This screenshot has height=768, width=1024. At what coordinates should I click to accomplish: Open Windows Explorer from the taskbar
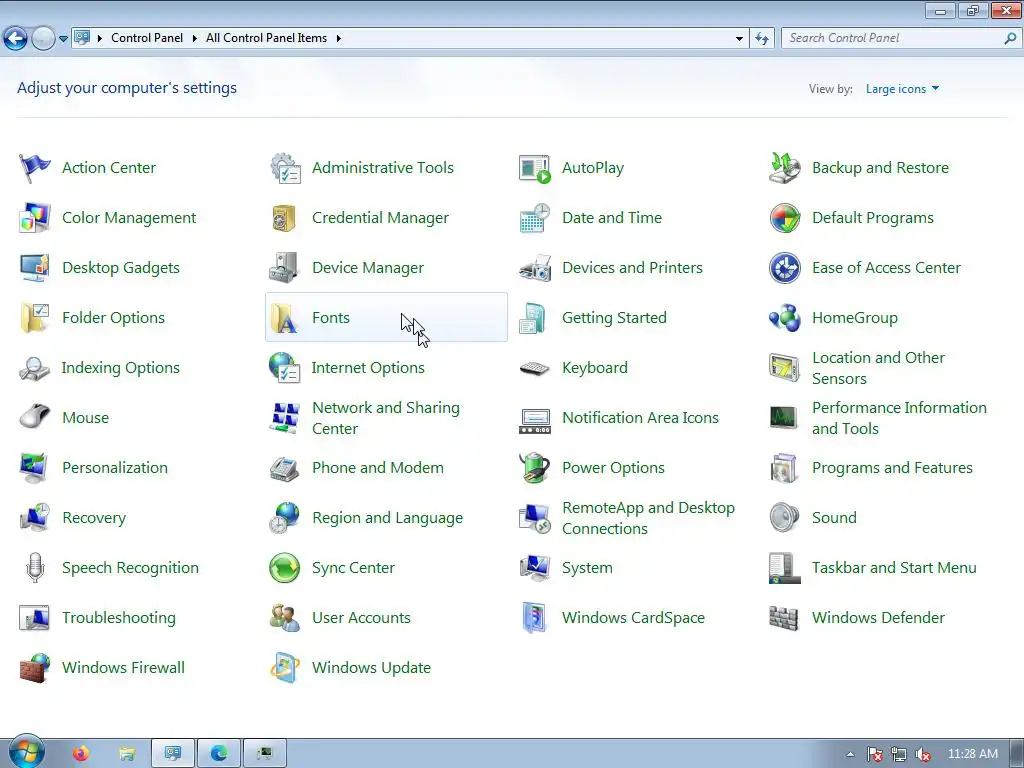127,754
